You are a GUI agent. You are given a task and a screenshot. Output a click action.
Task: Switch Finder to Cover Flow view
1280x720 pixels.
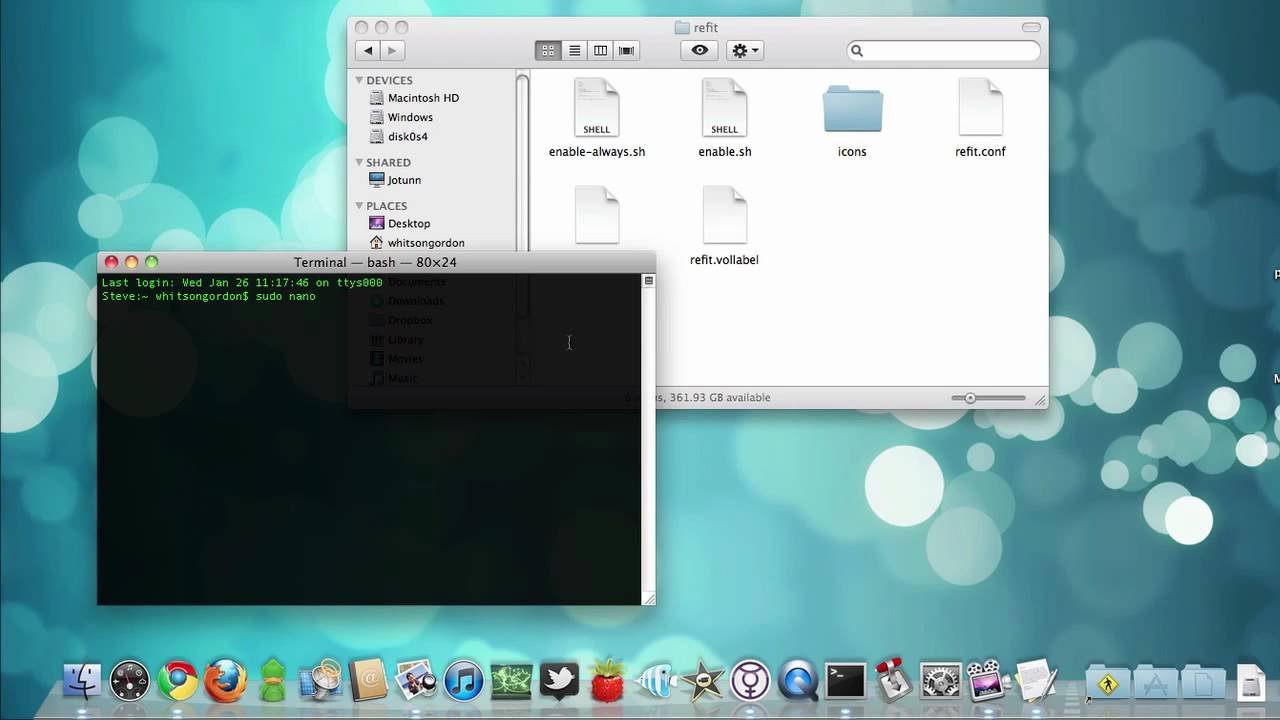click(x=626, y=50)
